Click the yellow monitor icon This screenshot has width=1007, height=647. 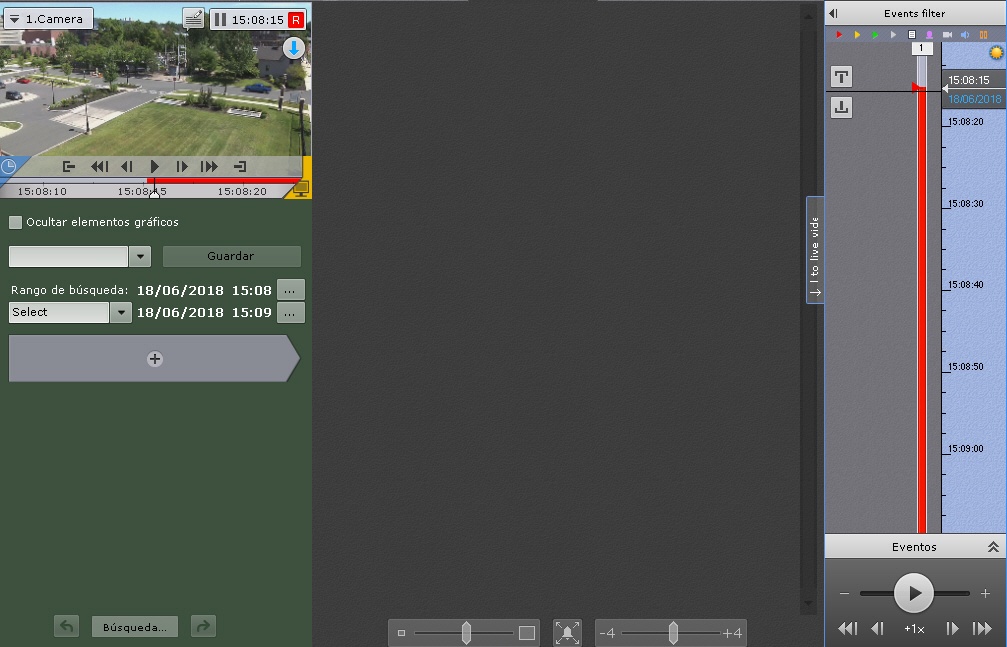point(301,188)
